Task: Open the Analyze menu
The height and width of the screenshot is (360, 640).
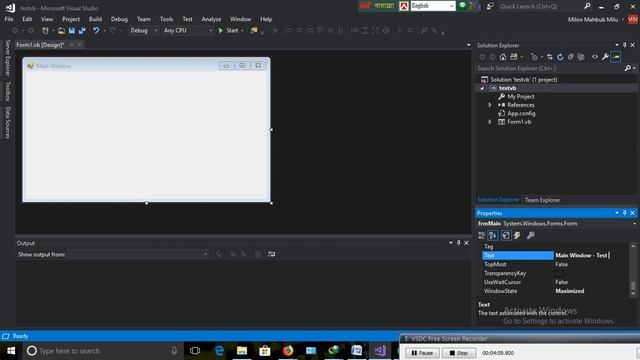Action: click(x=211, y=19)
